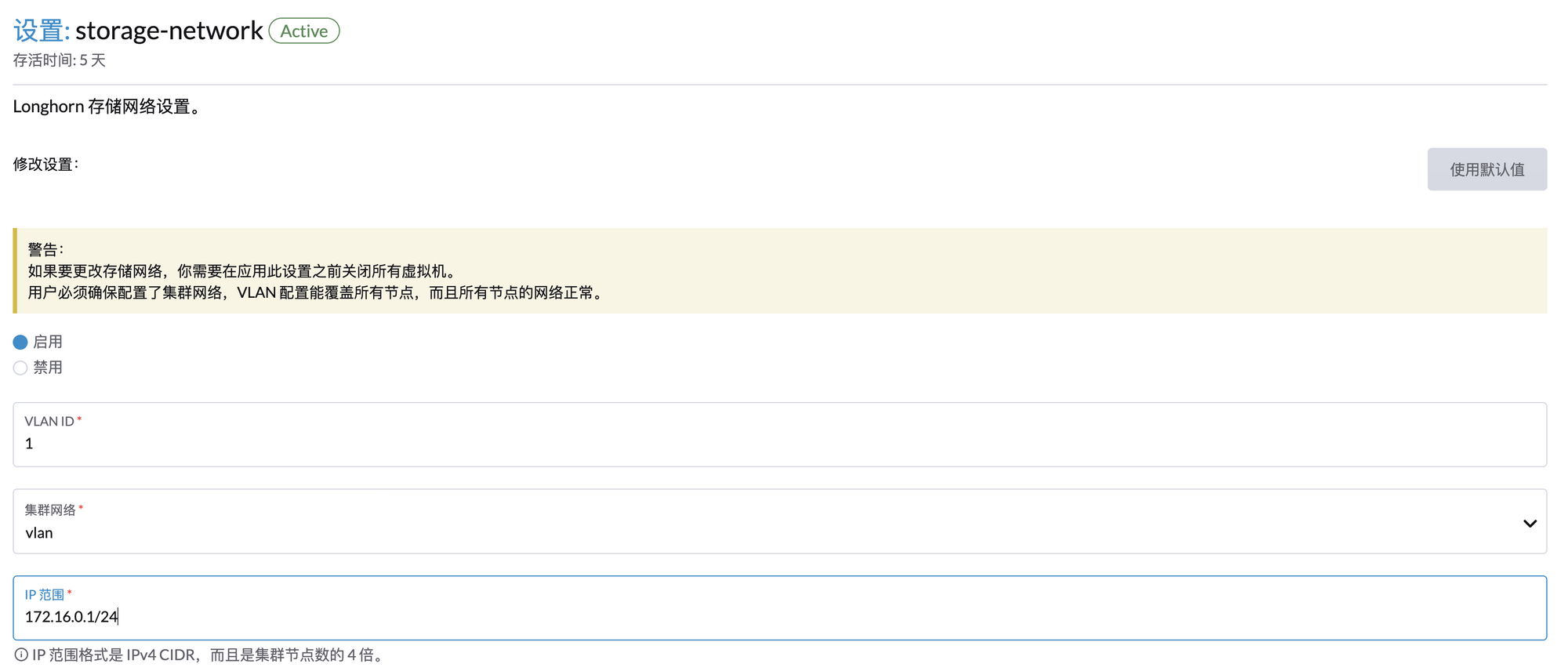Click the VLAN ID field label
The image size is (1568, 671).
(x=49, y=422)
